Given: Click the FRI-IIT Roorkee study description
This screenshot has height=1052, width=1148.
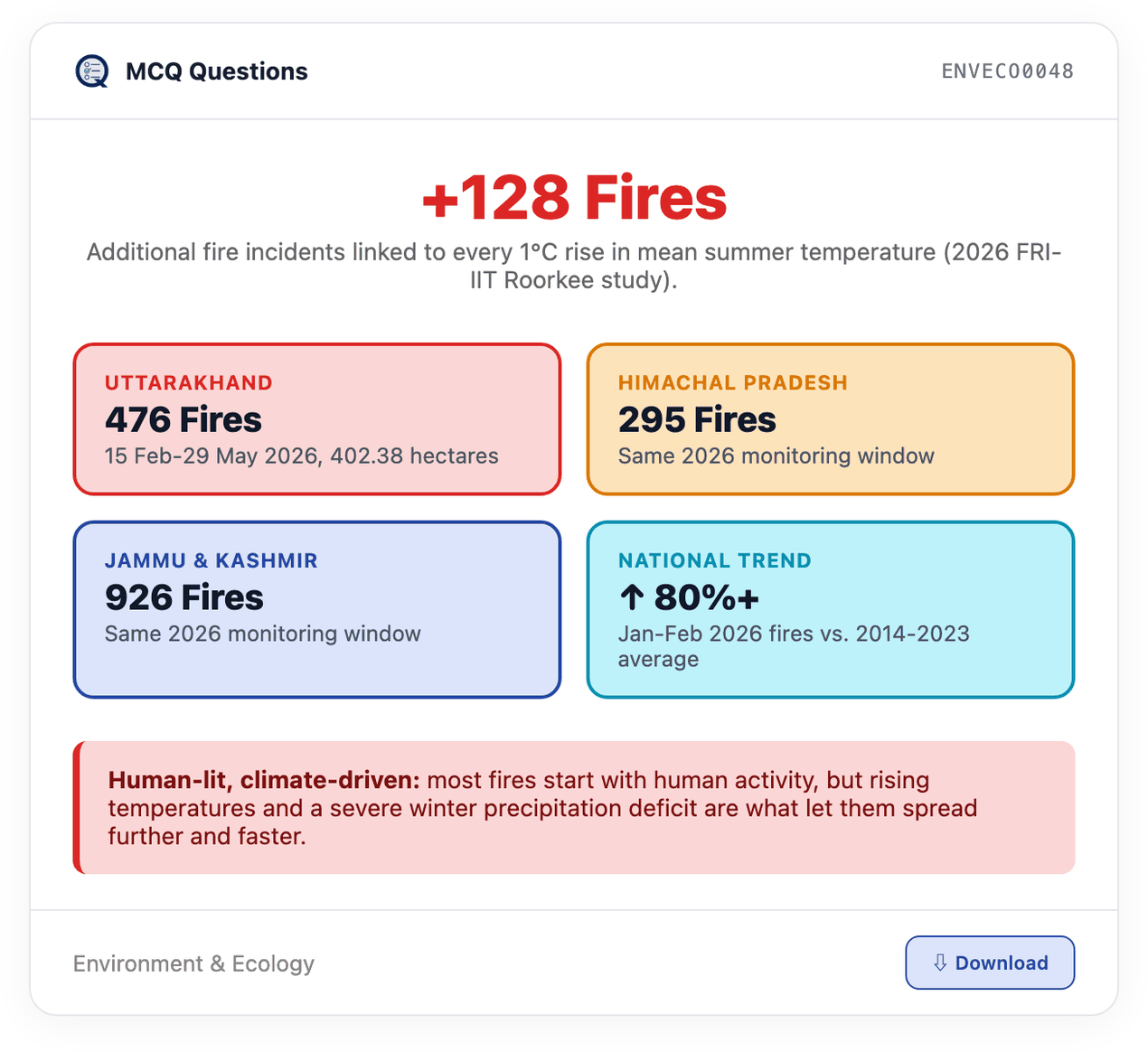Looking at the screenshot, I should click(574, 266).
